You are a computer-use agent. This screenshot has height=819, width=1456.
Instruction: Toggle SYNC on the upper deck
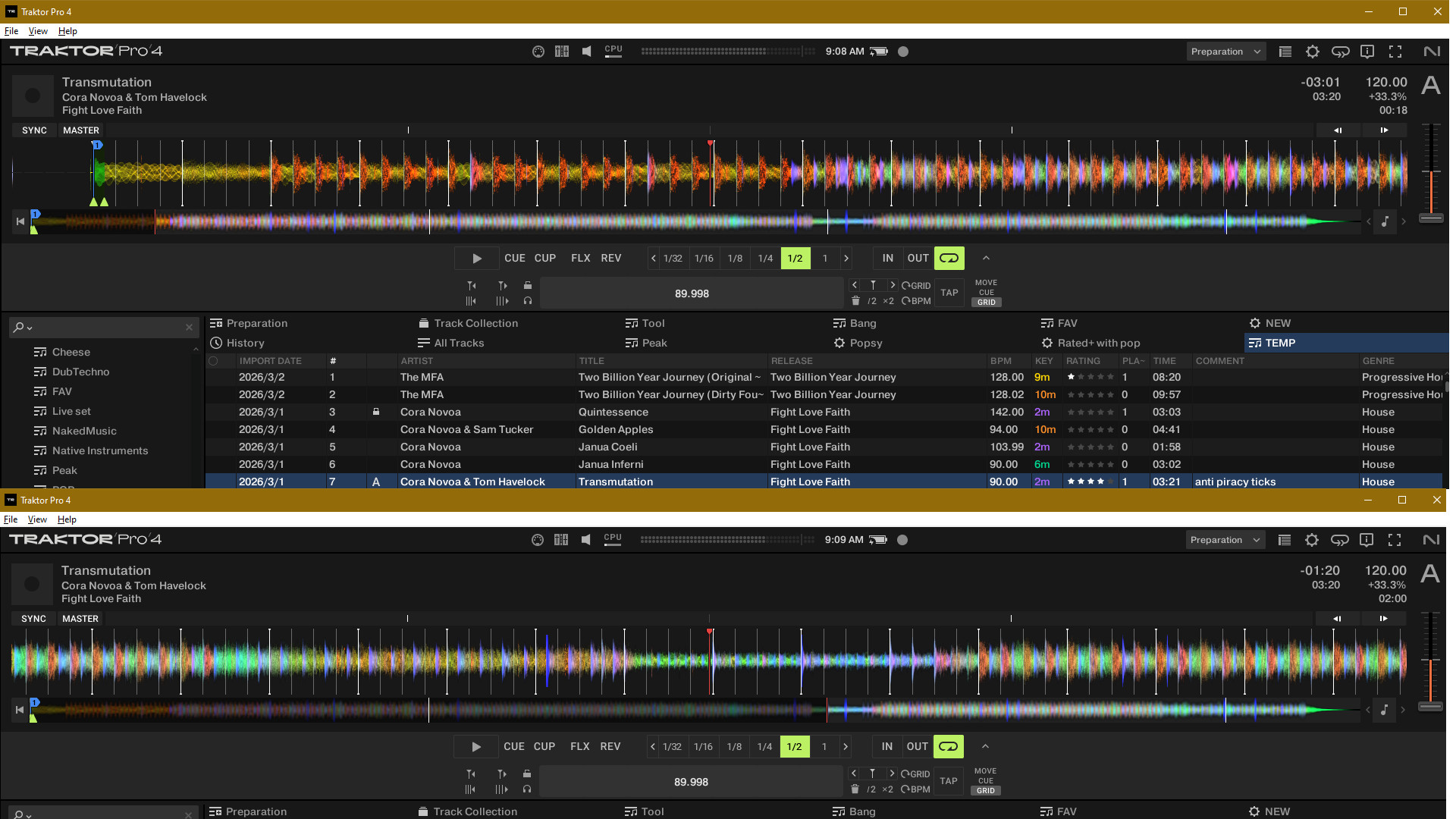click(34, 130)
